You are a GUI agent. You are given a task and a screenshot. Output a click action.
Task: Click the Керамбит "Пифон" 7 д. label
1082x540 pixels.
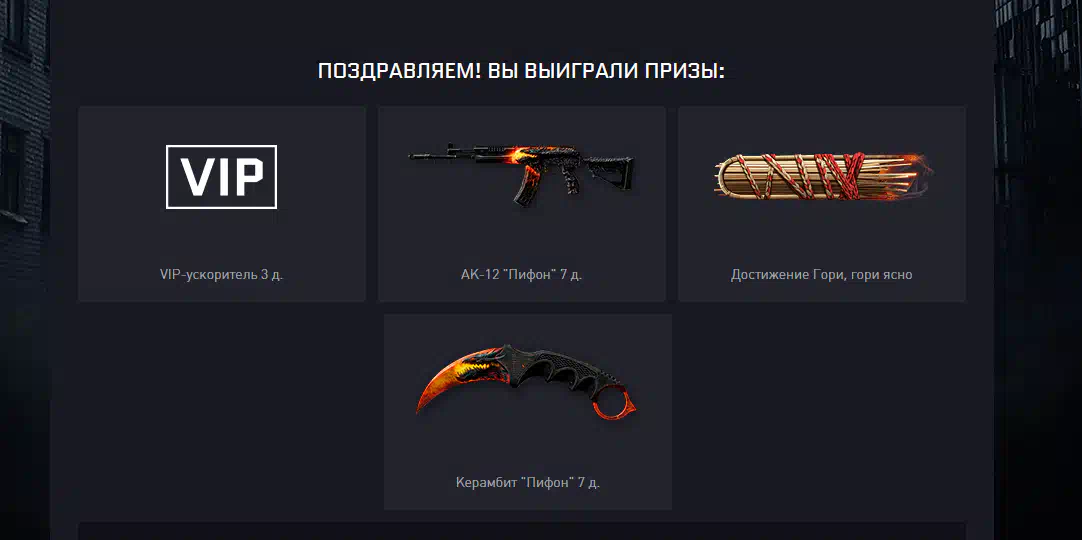528,483
